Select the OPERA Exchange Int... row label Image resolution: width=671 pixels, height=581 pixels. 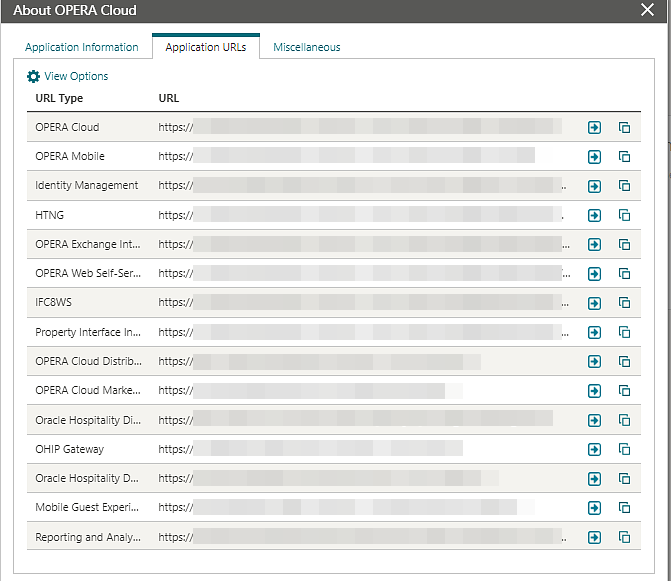(x=88, y=244)
